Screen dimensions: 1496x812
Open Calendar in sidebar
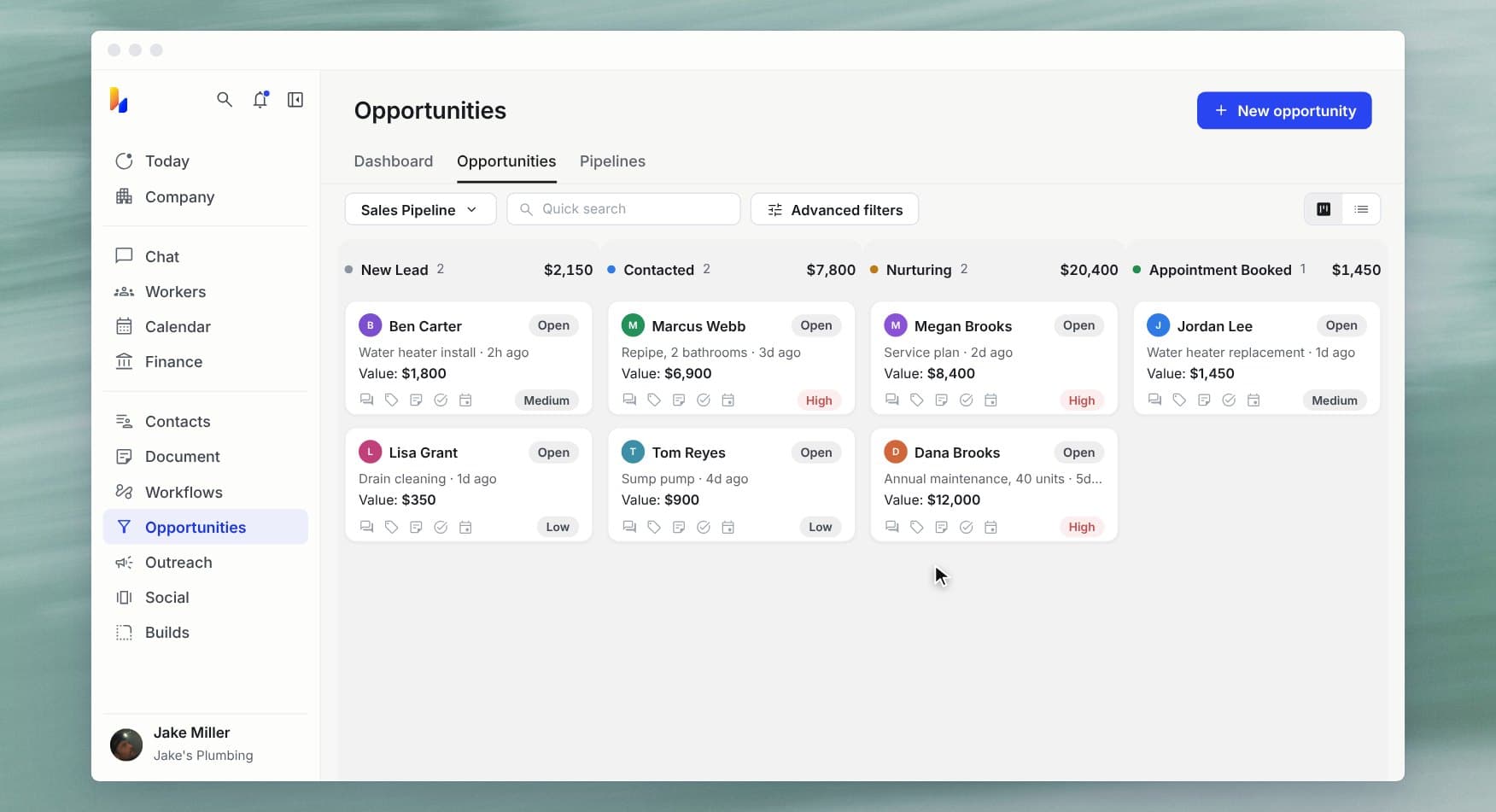point(205,326)
